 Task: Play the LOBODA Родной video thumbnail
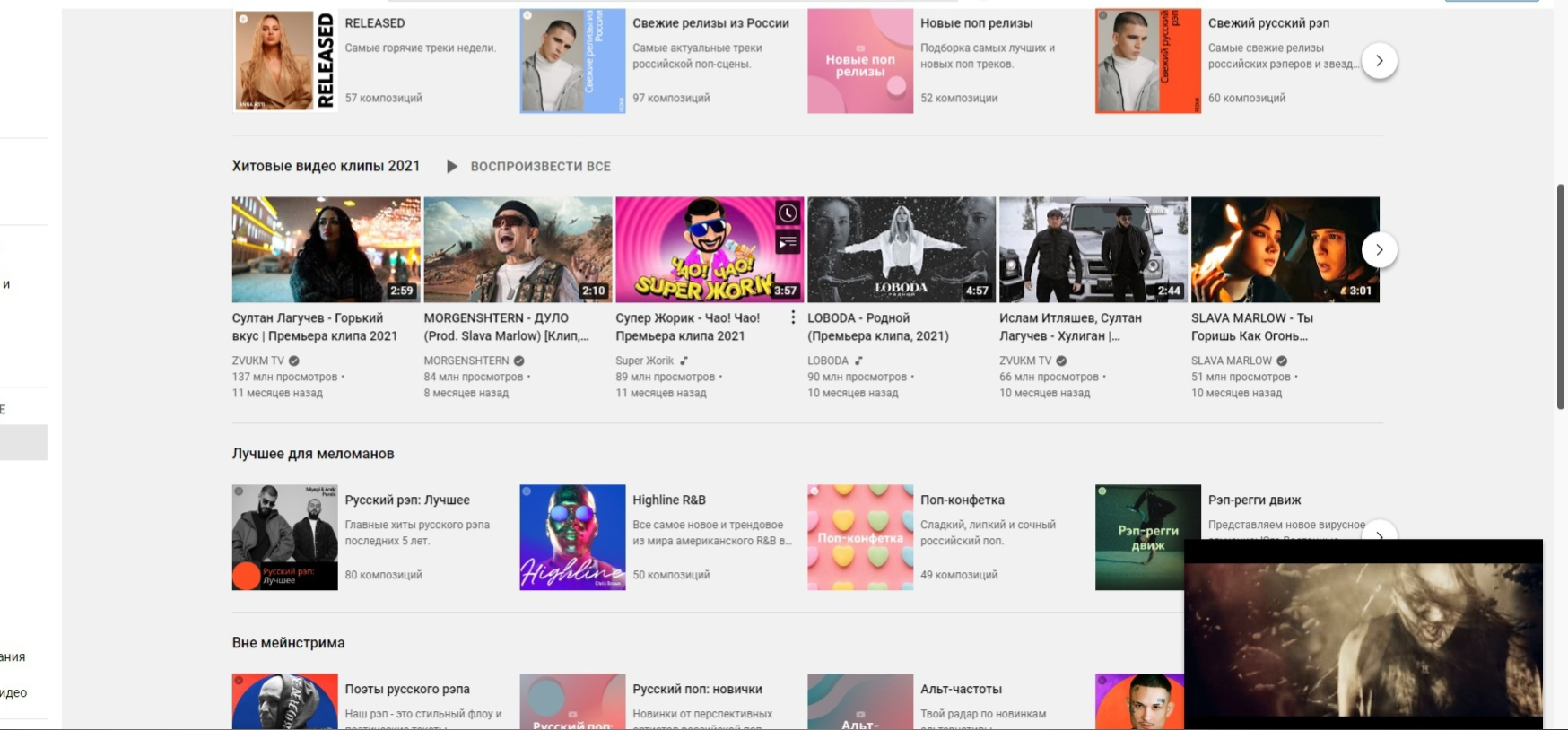pos(902,249)
